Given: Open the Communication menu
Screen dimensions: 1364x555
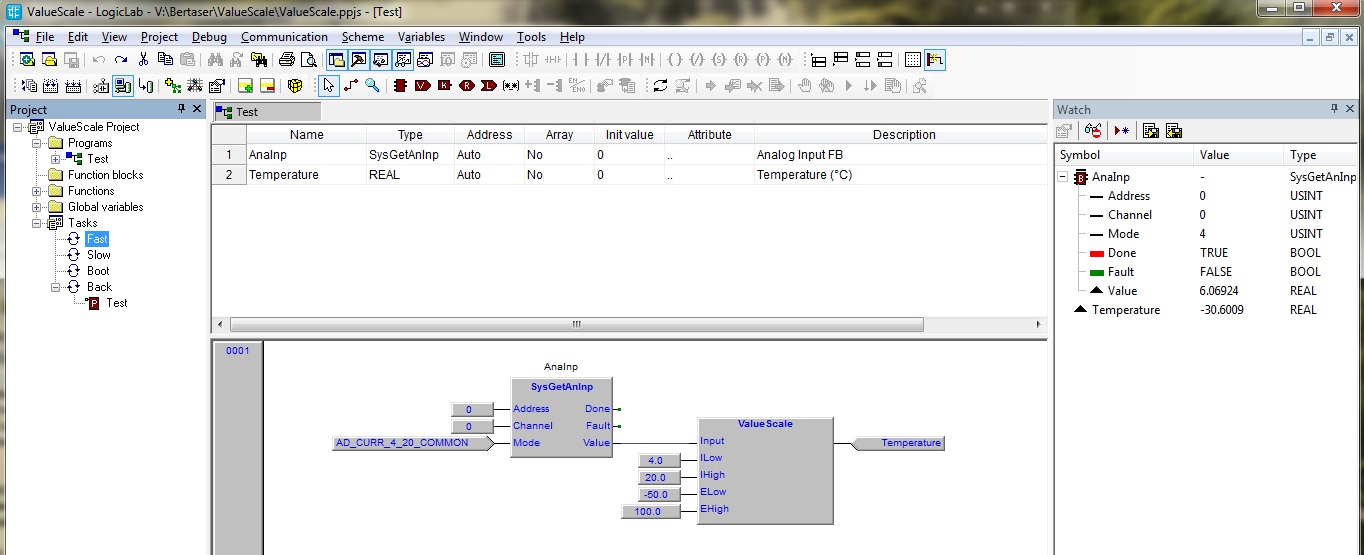Looking at the screenshot, I should pyautogui.click(x=284, y=37).
